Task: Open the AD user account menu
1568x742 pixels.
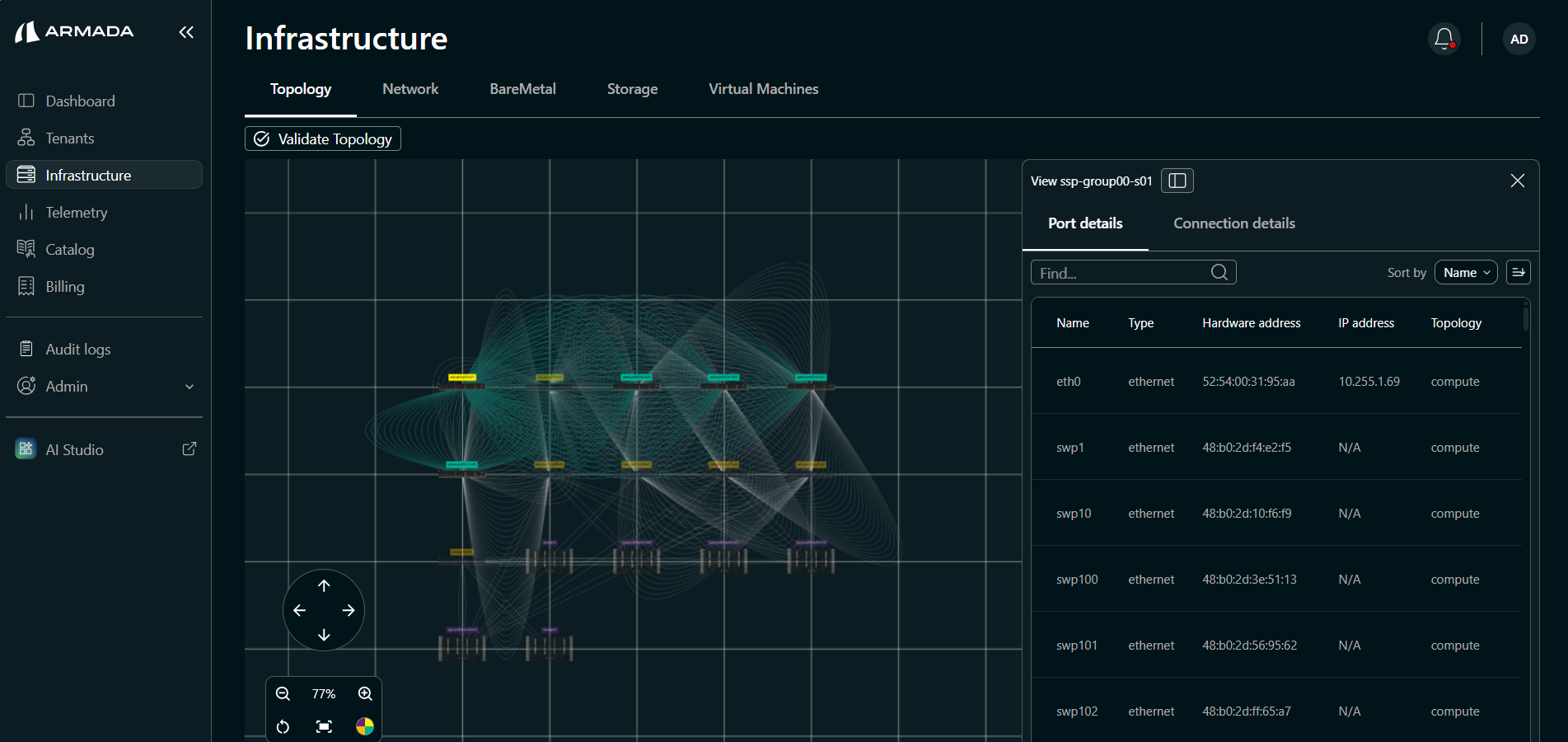Action: 1519,39
